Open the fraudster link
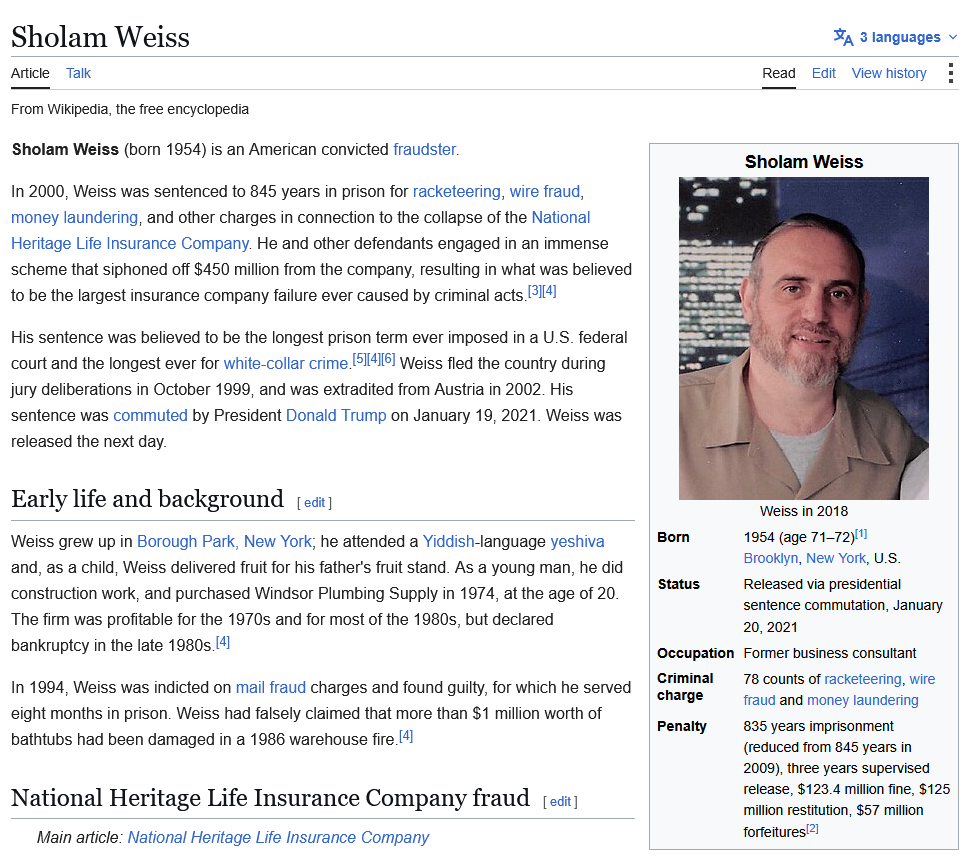The height and width of the screenshot is (859, 965). tap(425, 150)
